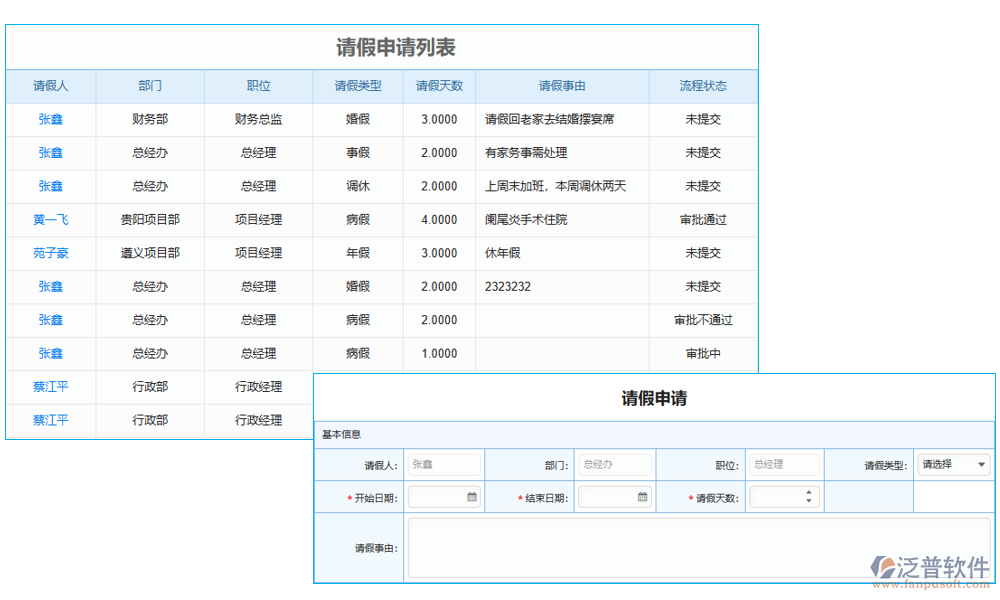Click the 张鑫 link in the 财务部 row

tap(50, 119)
